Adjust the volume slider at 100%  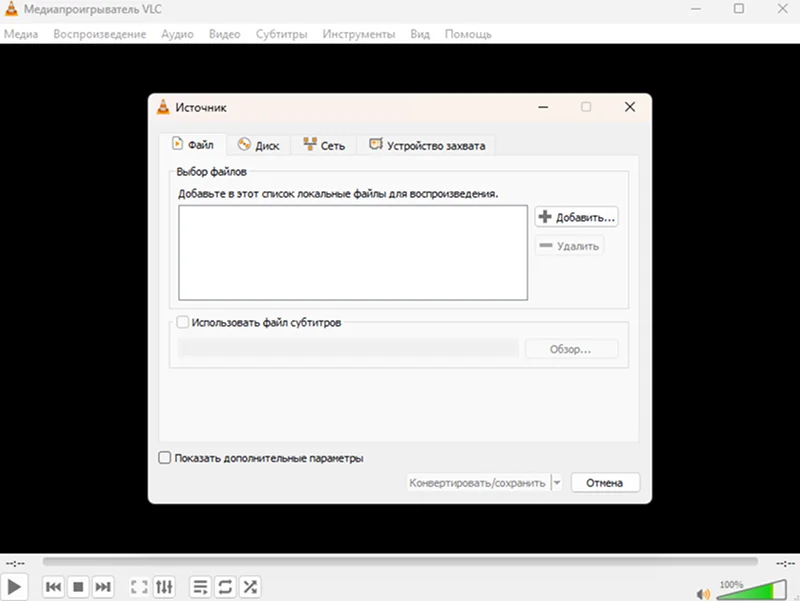click(751, 590)
